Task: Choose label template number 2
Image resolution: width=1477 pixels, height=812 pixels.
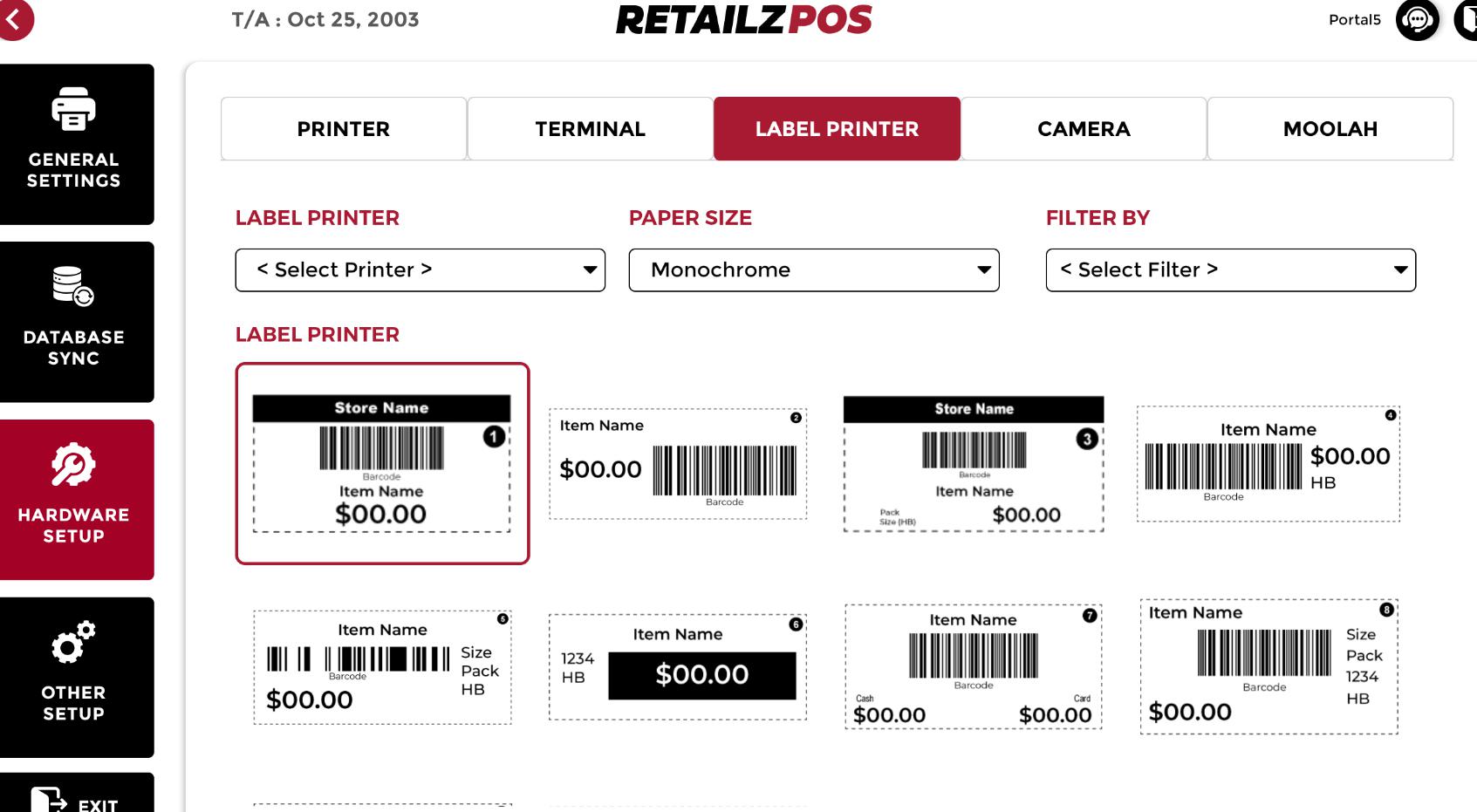Action: pos(678,464)
